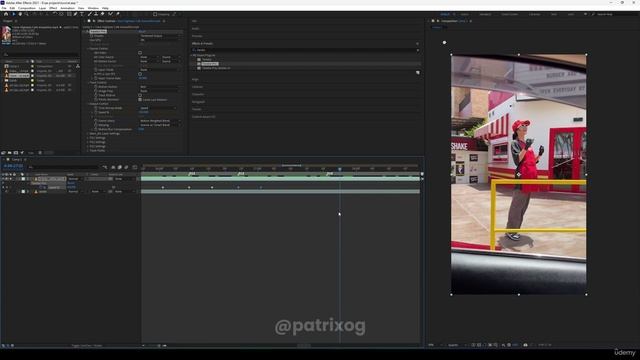Screen dimensions: 640x360
Task: Click Speed % value in Output Control
Action: pos(144,112)
